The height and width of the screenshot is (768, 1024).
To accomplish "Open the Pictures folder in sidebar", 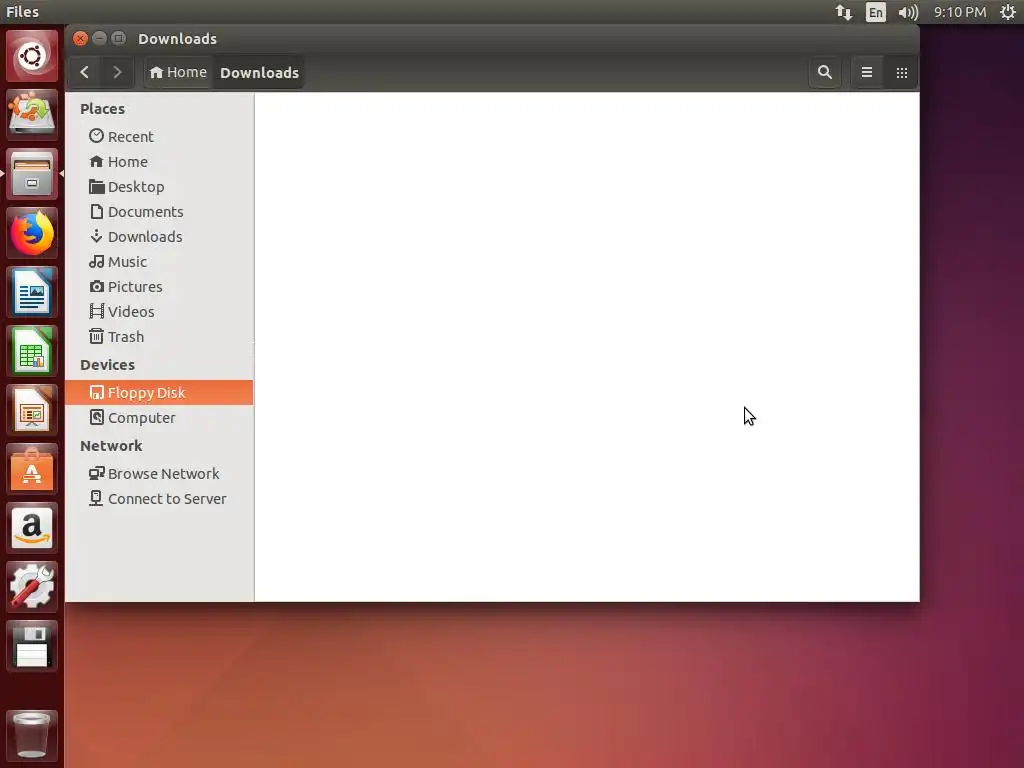I will tap(159, 287).
